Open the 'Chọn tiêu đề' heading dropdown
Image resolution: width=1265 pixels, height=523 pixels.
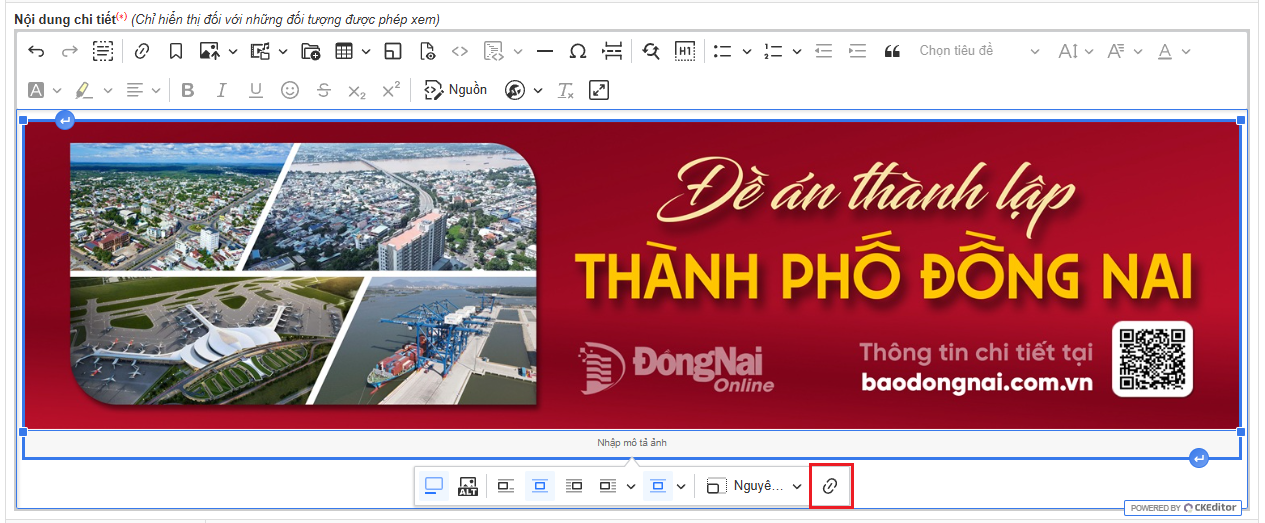tap(978, 51)
